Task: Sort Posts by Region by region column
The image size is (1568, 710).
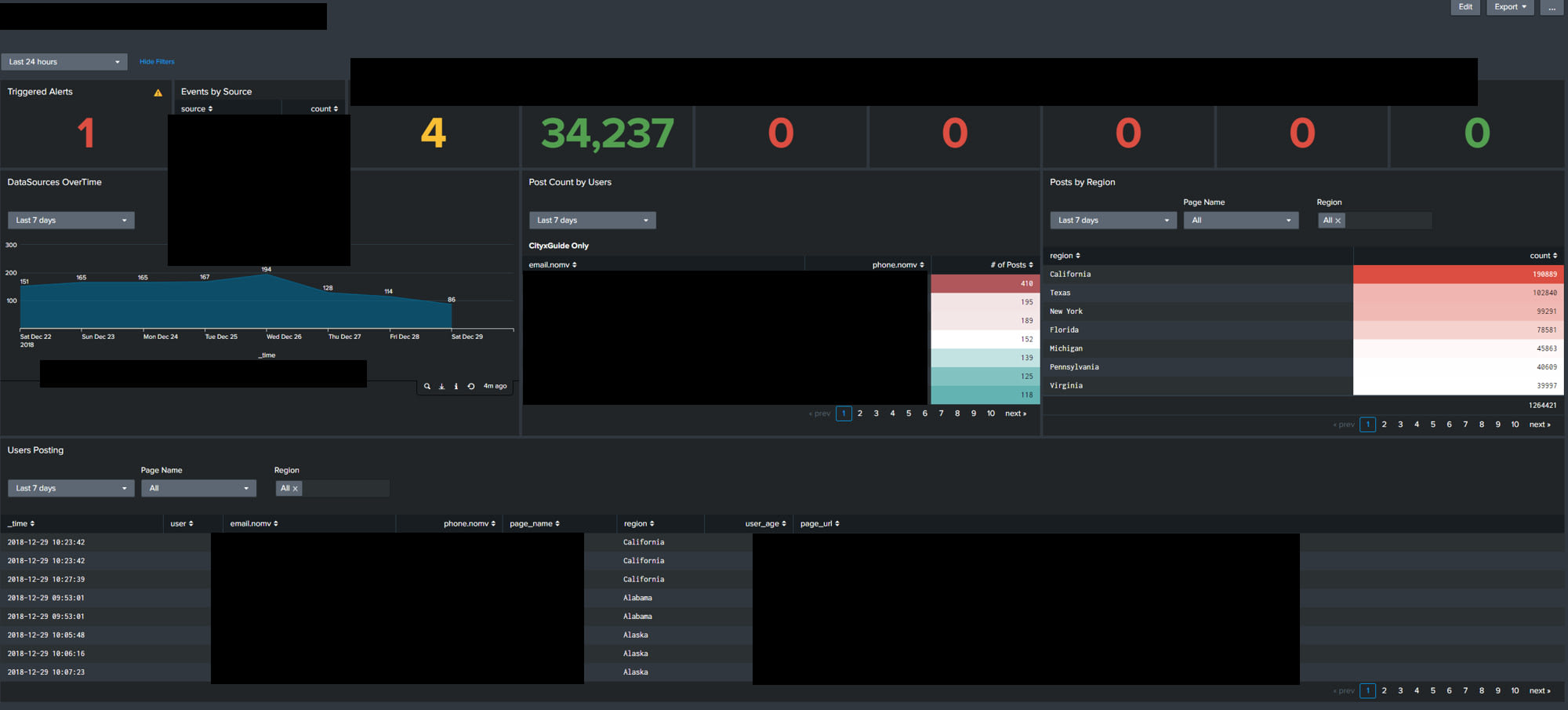Action: (1065, 256)
